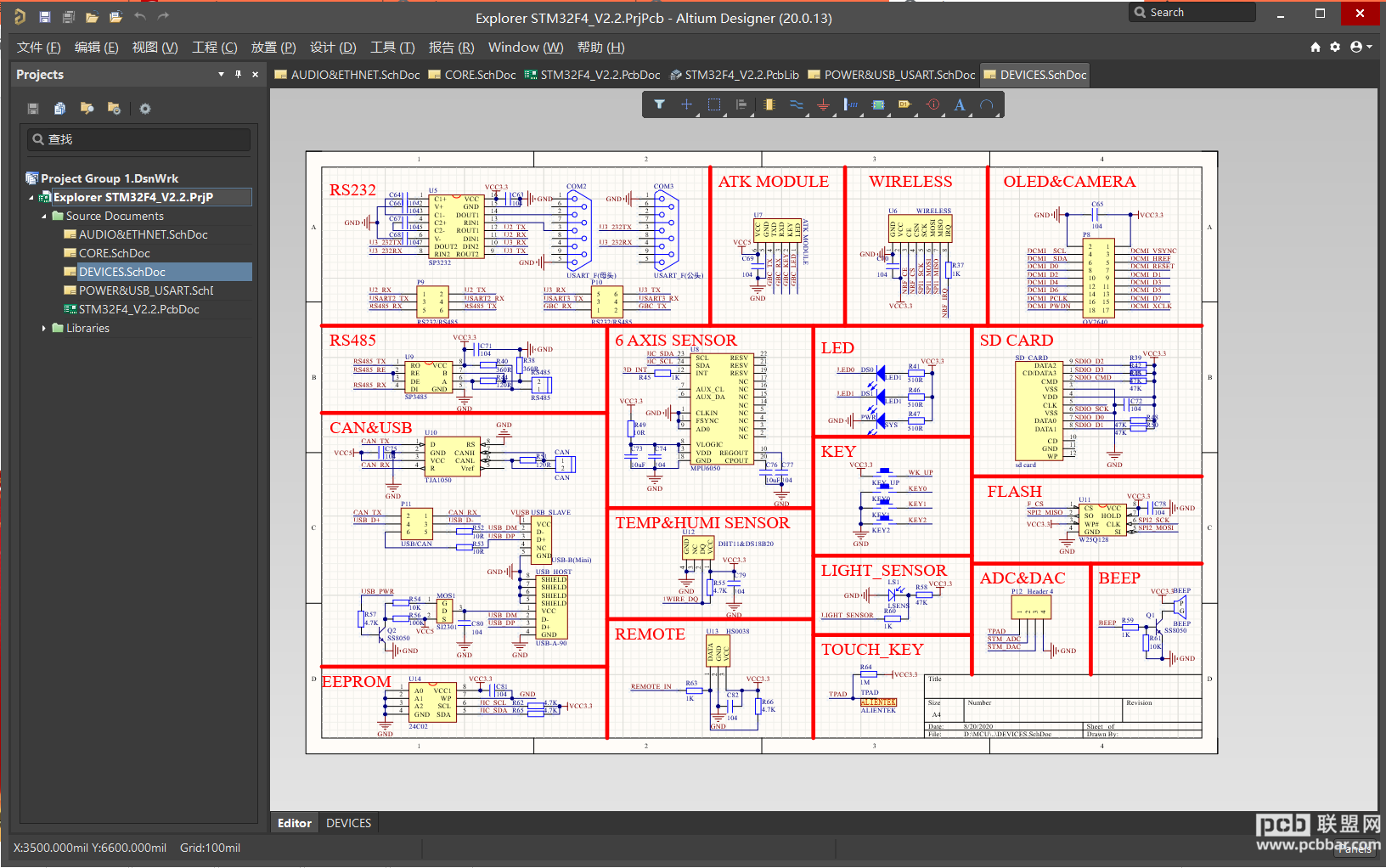Click the GND power port tool

tap(823, 104)
